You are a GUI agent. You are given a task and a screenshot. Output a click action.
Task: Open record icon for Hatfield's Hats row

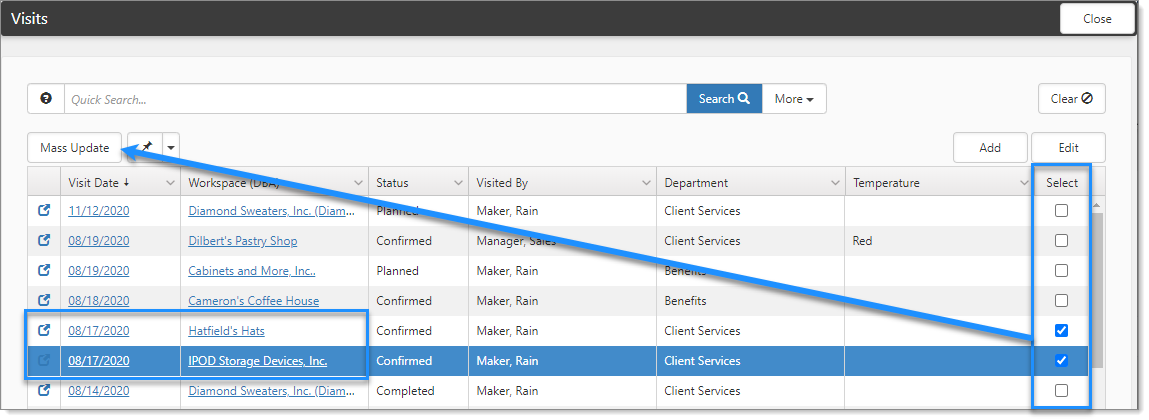(x=44, y=331)
